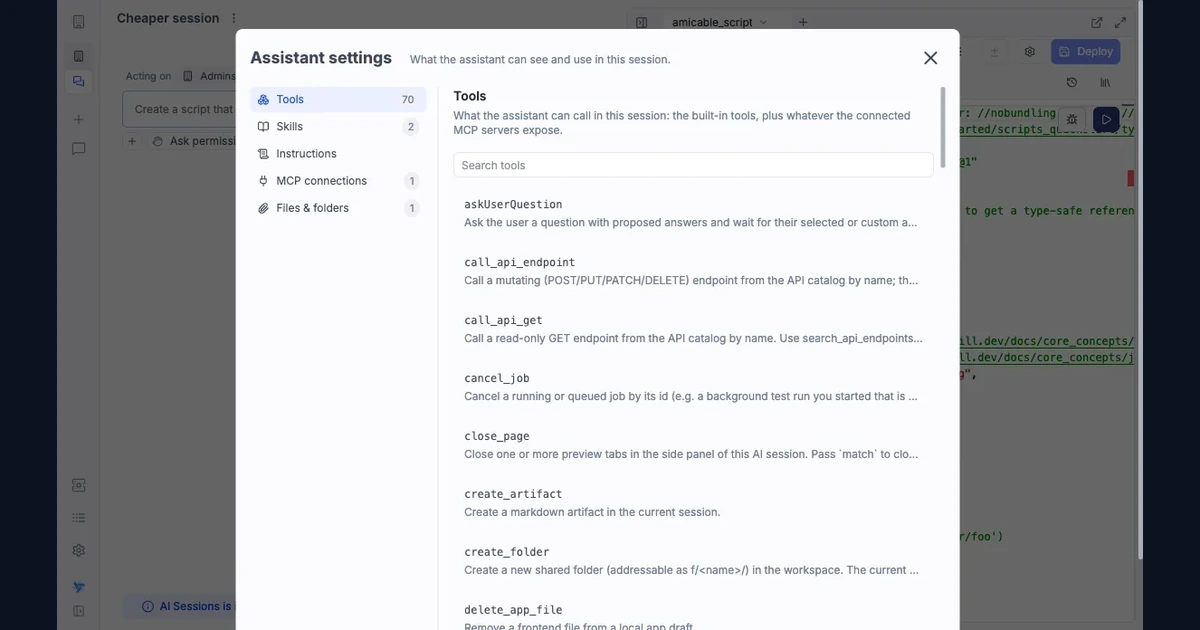The width and height of the screenshot is (1200, 630).
Task: Toggle the side panel icon left of amicable_script
Action: [642, 22]
